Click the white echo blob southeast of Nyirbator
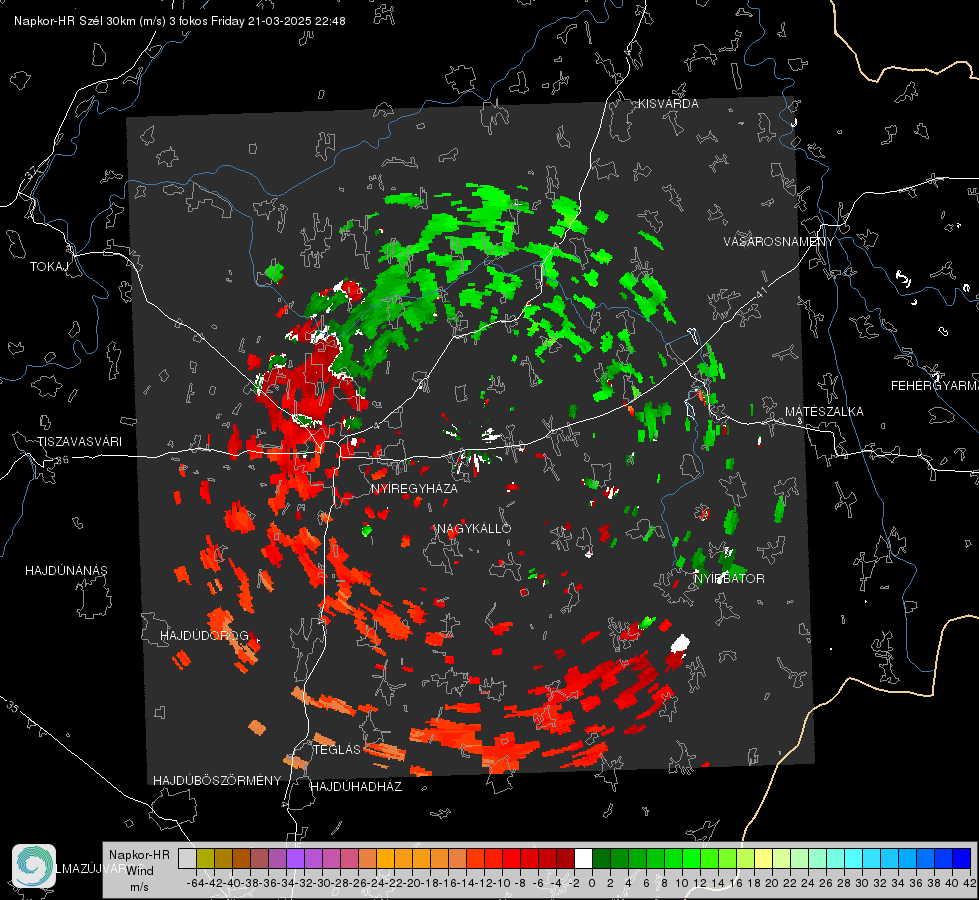The width and height of the screenshot is (979, 900). click(x=680, y=643)
